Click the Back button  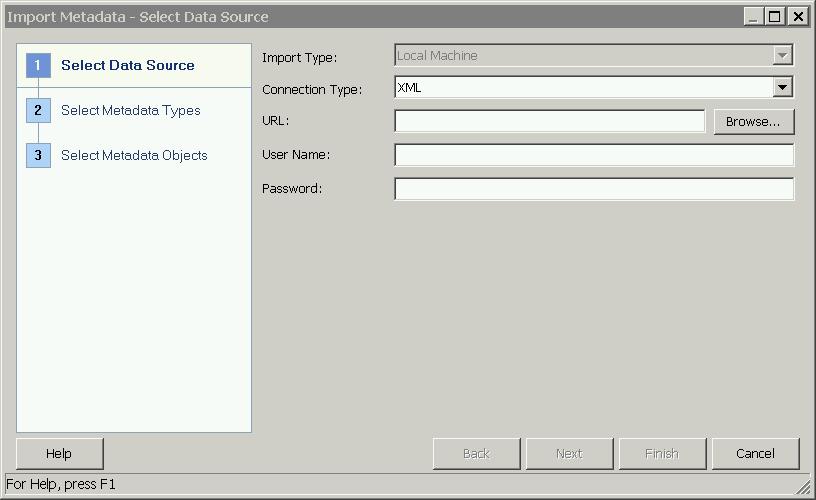tap(476, 453)
